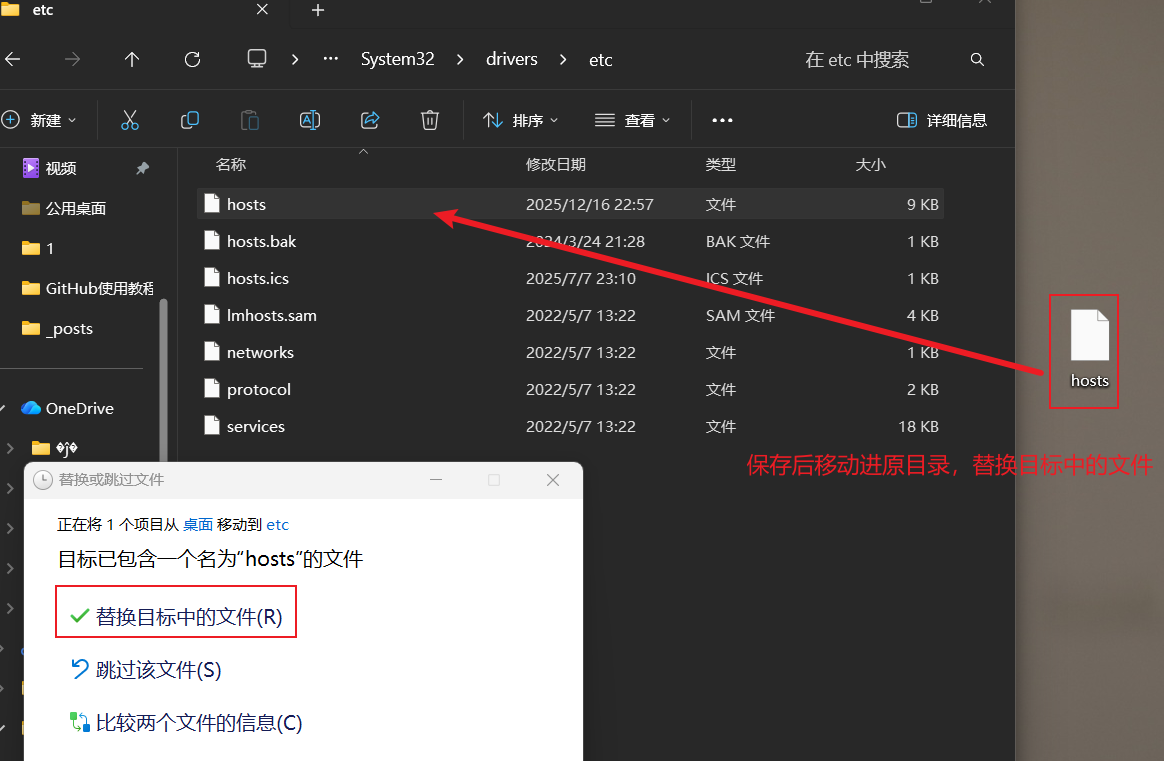Refresh the etc folder with the refresh icon
Screen dimensions: 1164x761
coord(192,59)
